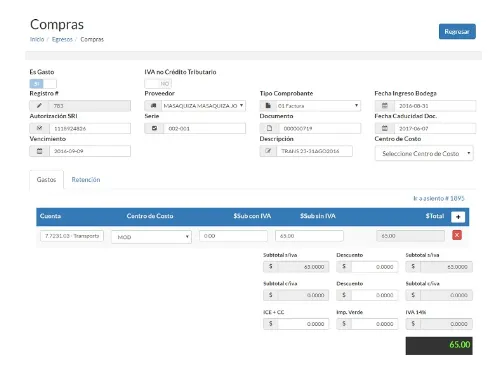
Task: Click the truck icon beside Proveedor
Action: click(153, 106)
